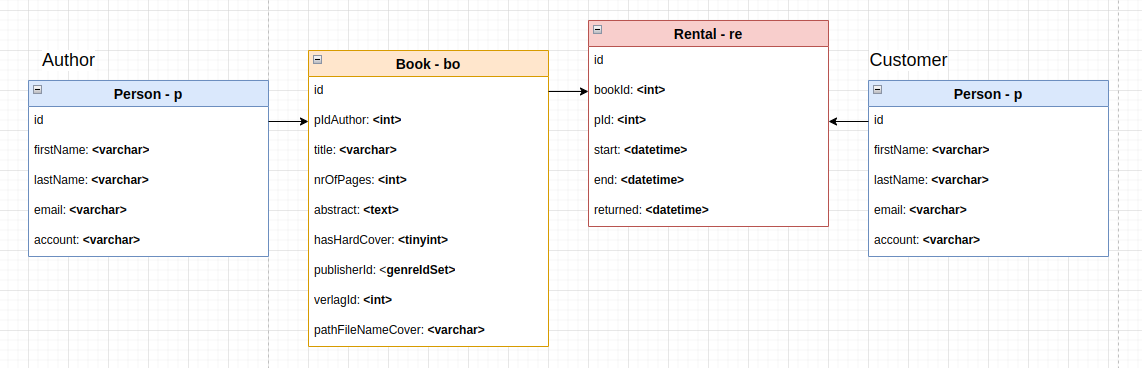Viewport: 1142px width, 368px height.
Task: Select the bookId: <int> row
Action: 709,90
